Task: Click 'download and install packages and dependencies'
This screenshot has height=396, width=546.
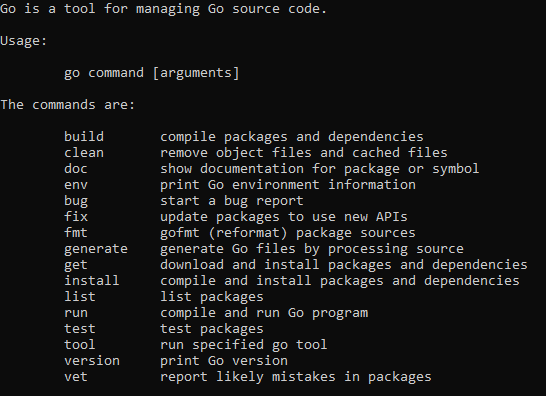Action: tap(344, 265)
